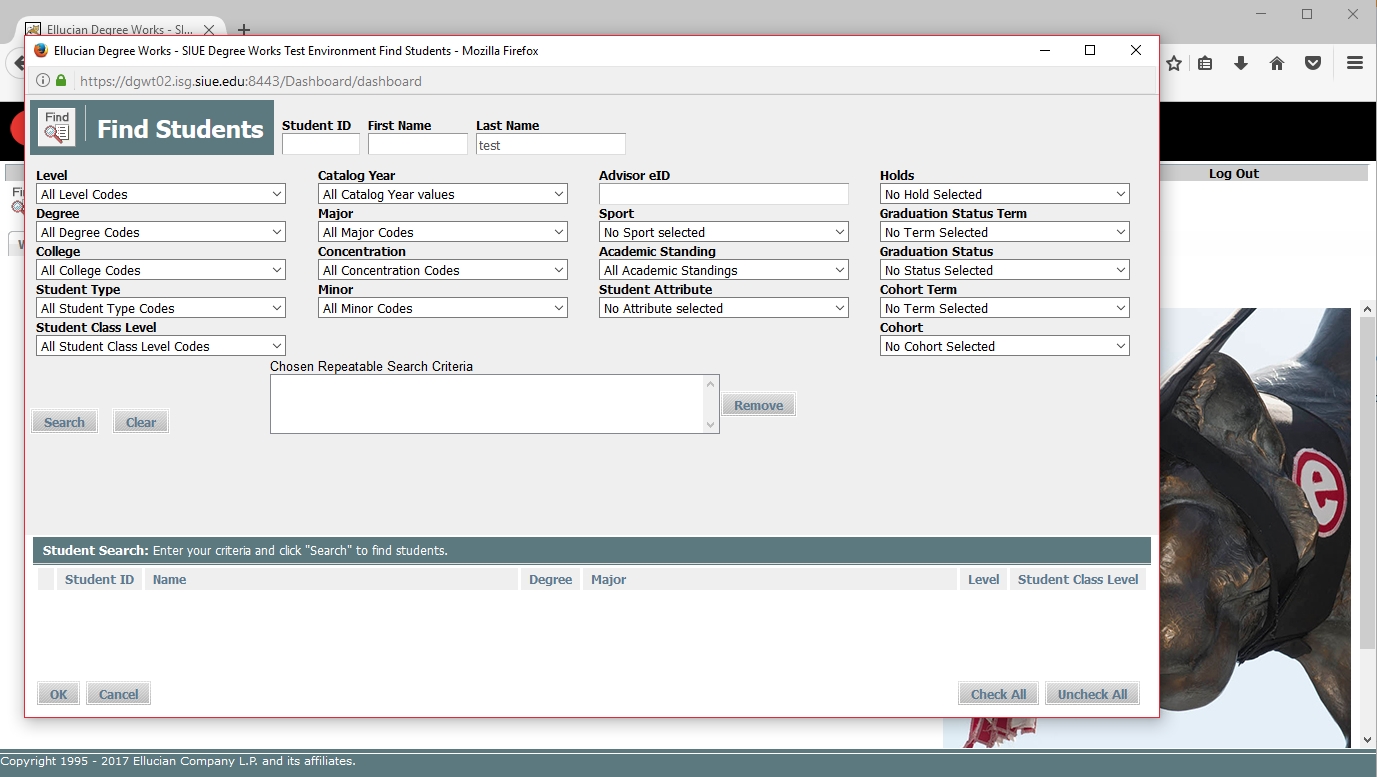Viewport: 1377px width, 777px height.
Task: Open the Major codes dropdown
Action: (443, 232)
